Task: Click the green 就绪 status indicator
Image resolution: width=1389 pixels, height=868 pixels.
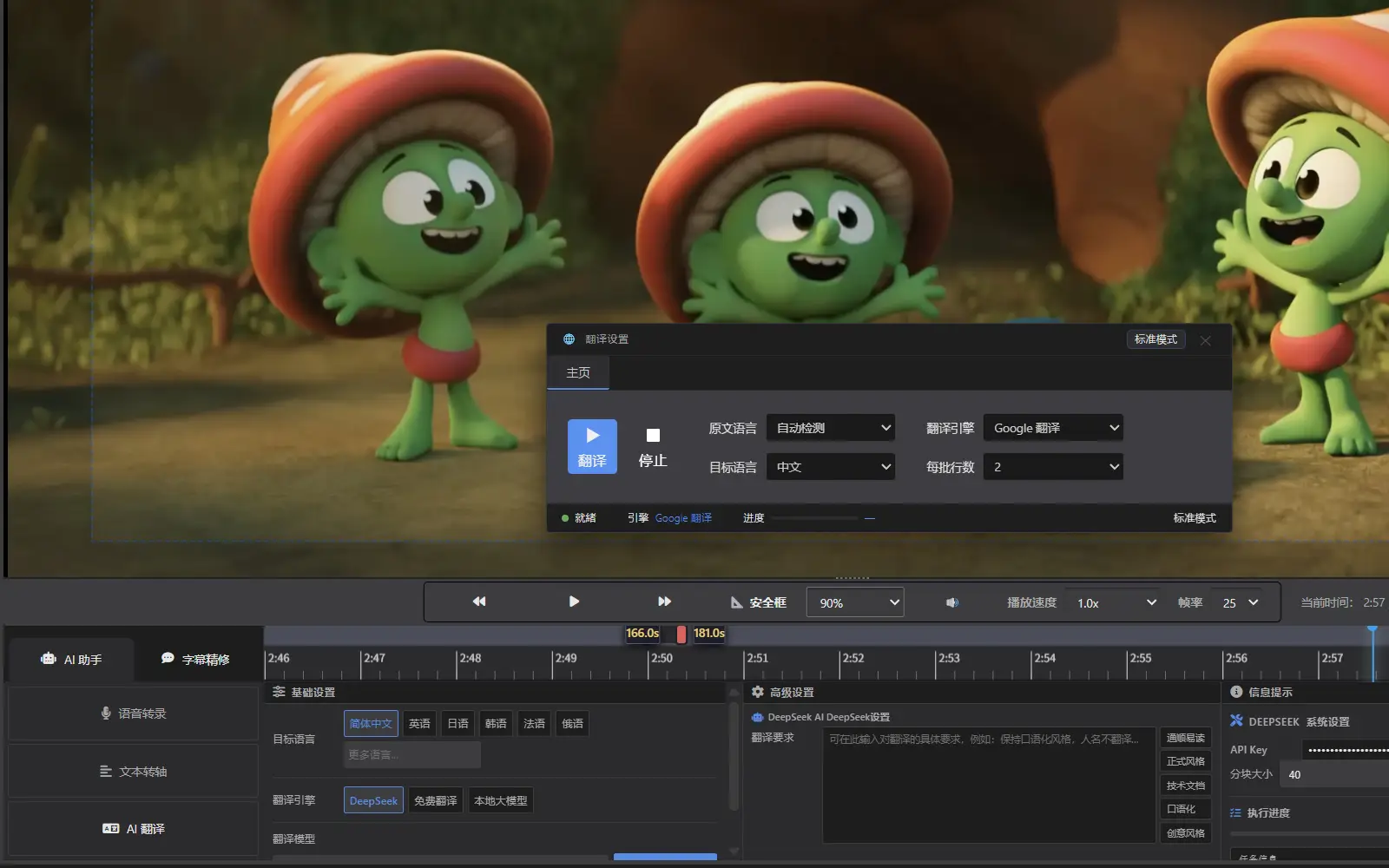Action: tap(565, 518)
